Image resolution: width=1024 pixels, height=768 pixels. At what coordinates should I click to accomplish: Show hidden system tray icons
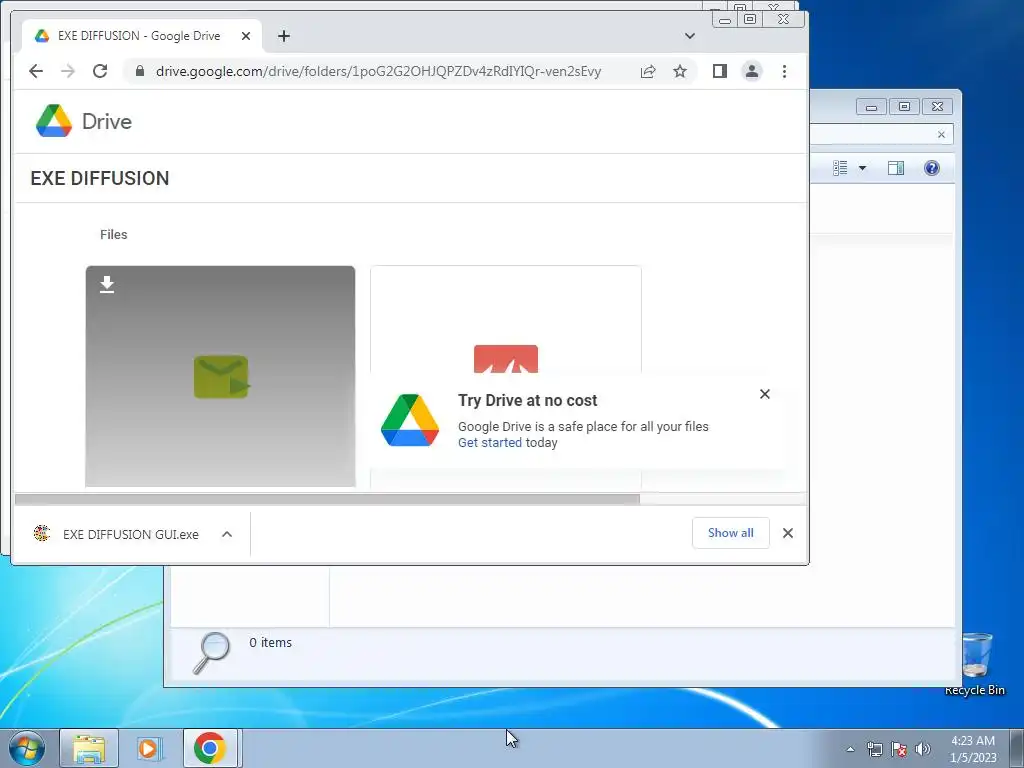pos(850,749)
